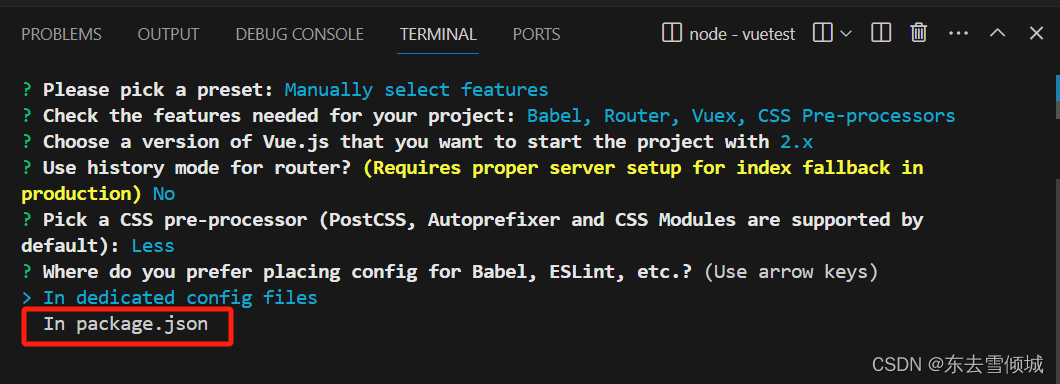The image size is (1060, 384).
Task: Maximize panel with the upward chevron
Action: click(998, 32)
